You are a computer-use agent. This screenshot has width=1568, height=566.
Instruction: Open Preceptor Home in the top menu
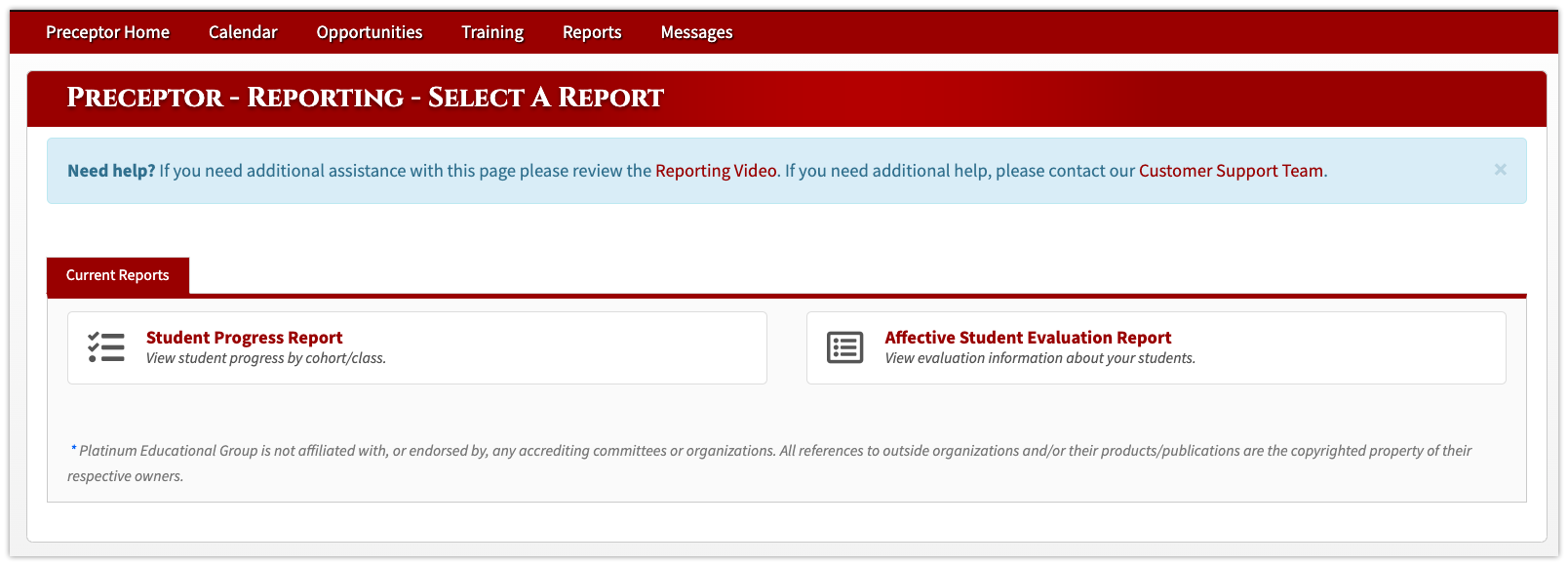coord(107,32)
